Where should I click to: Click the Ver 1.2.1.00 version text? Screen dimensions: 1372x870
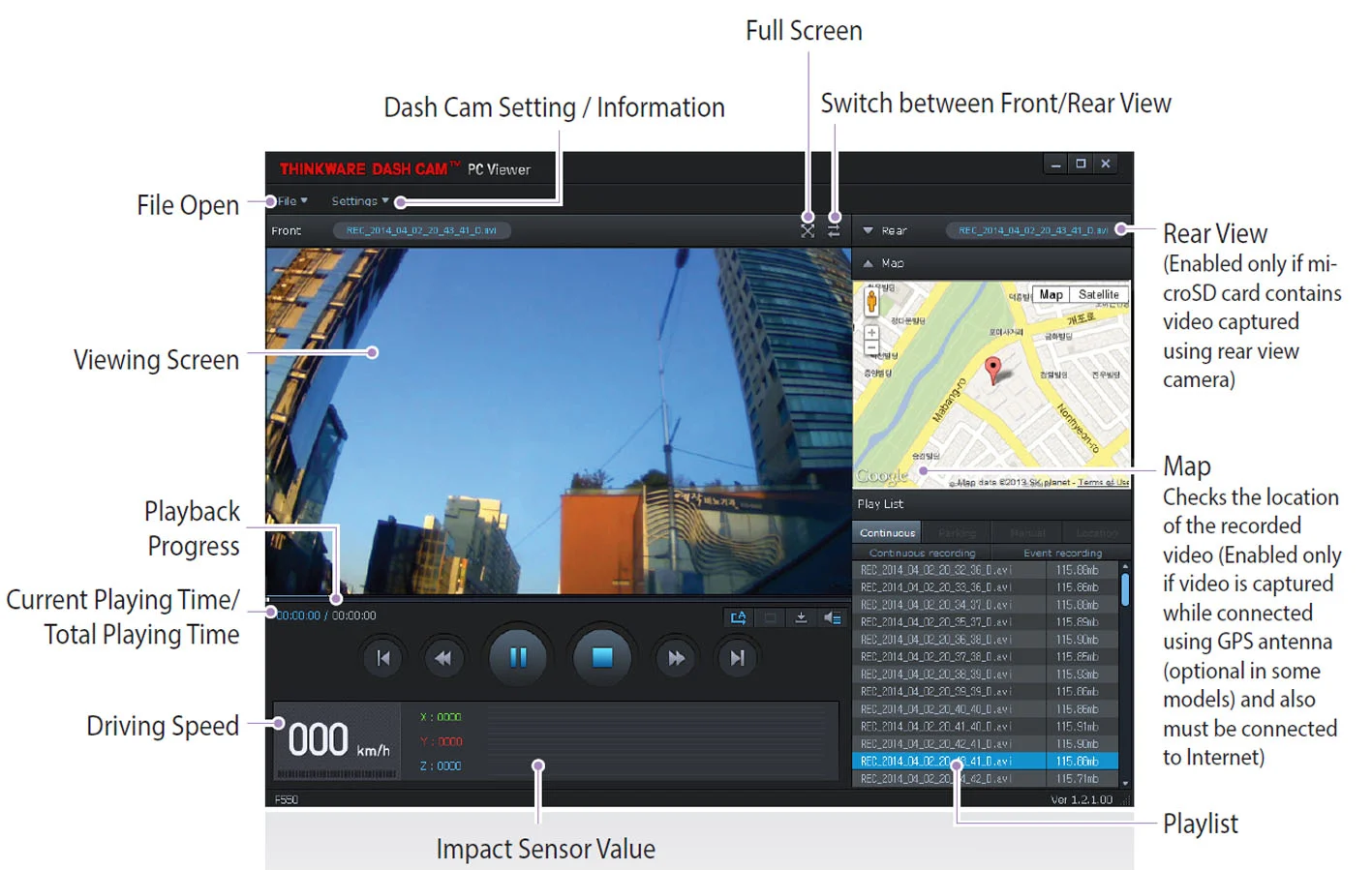point(1082,800)
